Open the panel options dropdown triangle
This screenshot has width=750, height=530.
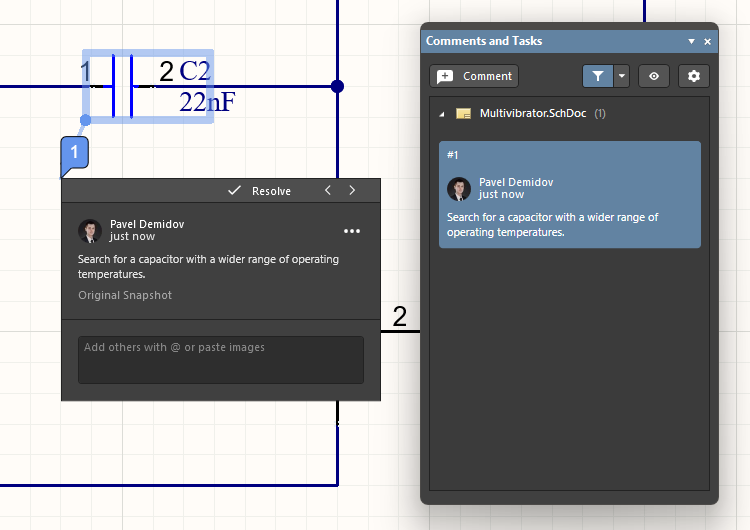(x=691, y=42)
